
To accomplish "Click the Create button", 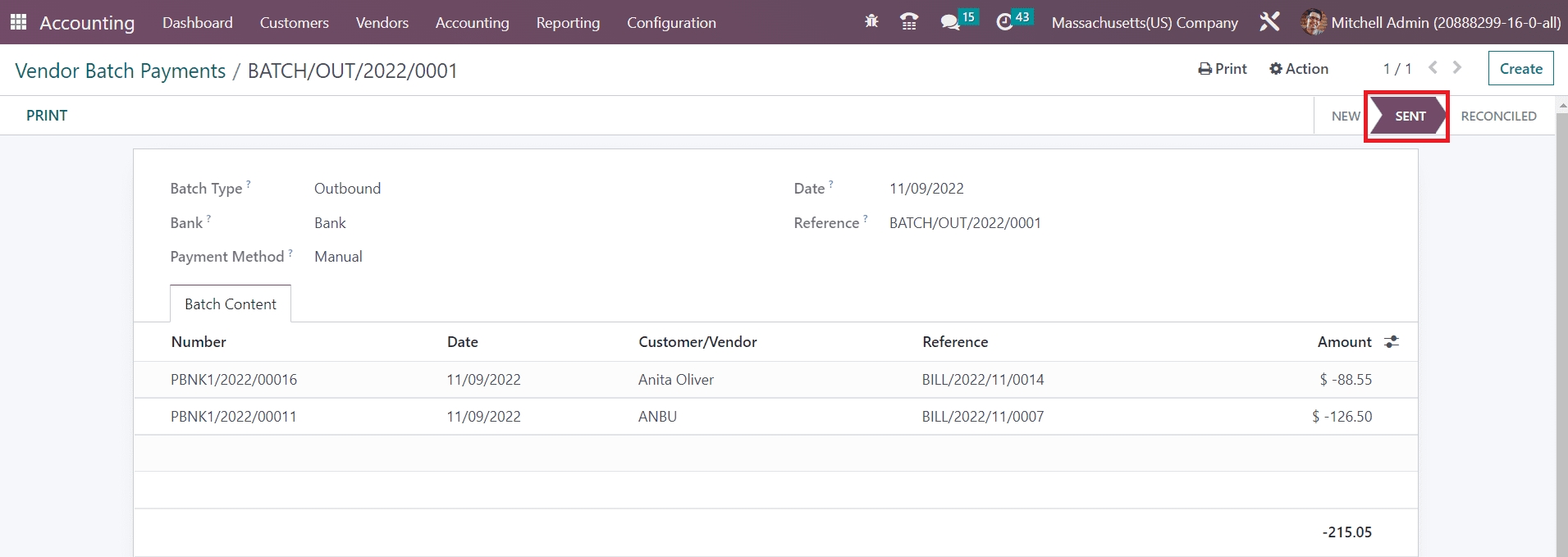I will tap(1520, 69).
